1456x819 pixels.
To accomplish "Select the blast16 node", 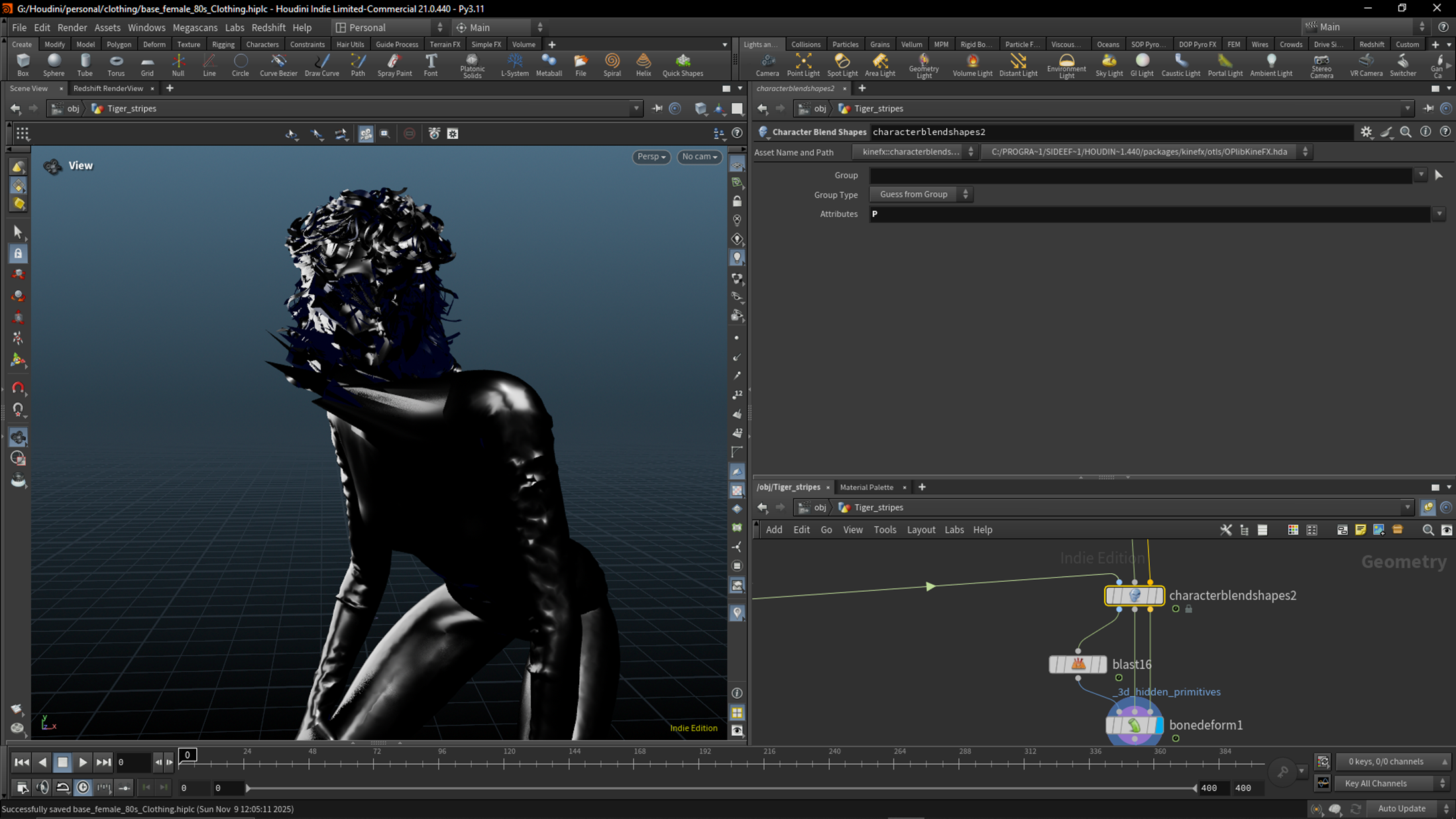I will click(x=1078, y=664).
